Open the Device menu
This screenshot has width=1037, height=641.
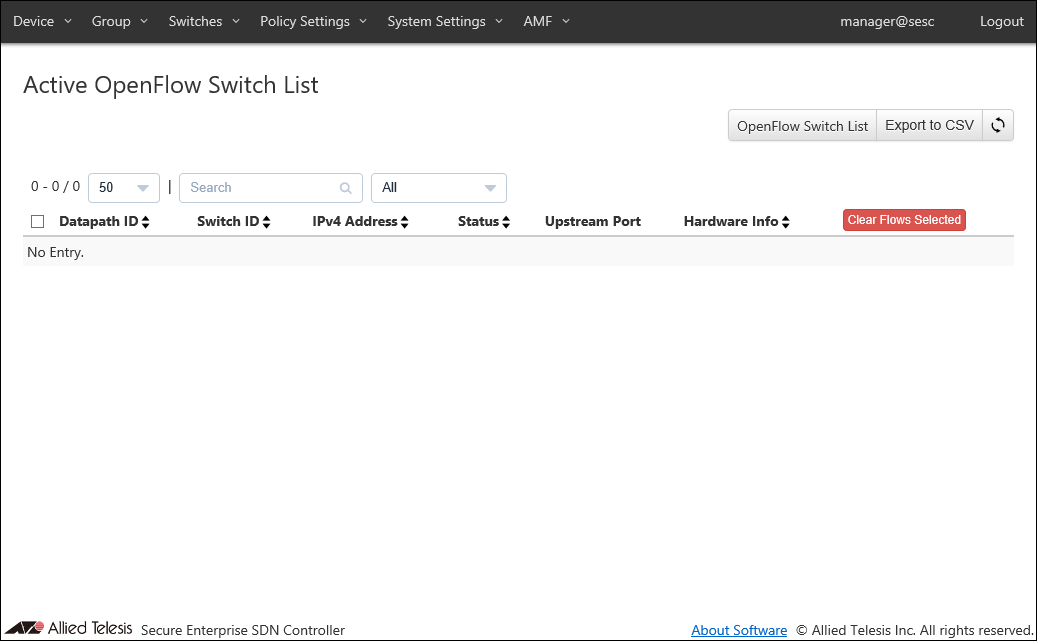[42, 21]
